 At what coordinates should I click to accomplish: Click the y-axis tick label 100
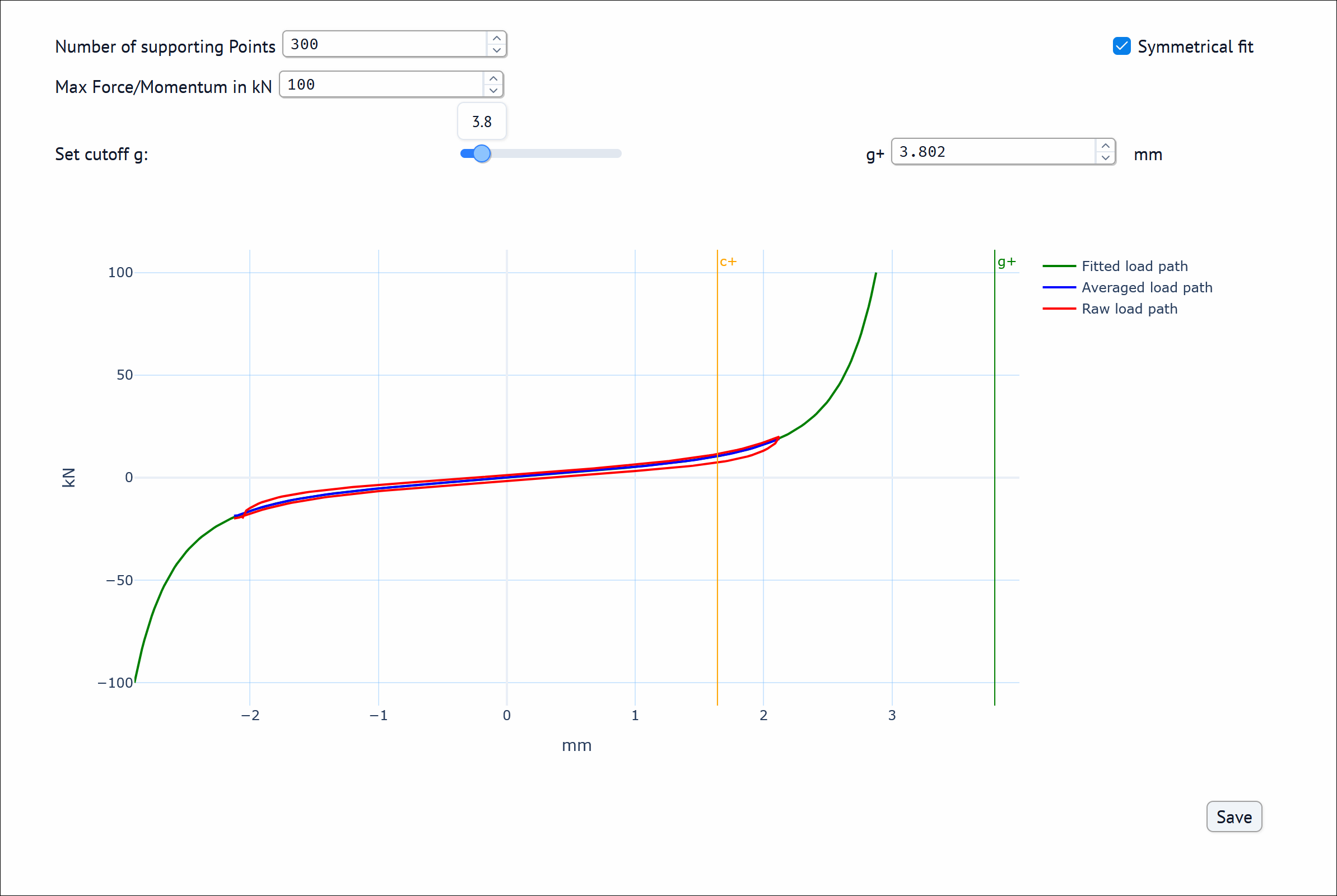click(x=120, y=273)
